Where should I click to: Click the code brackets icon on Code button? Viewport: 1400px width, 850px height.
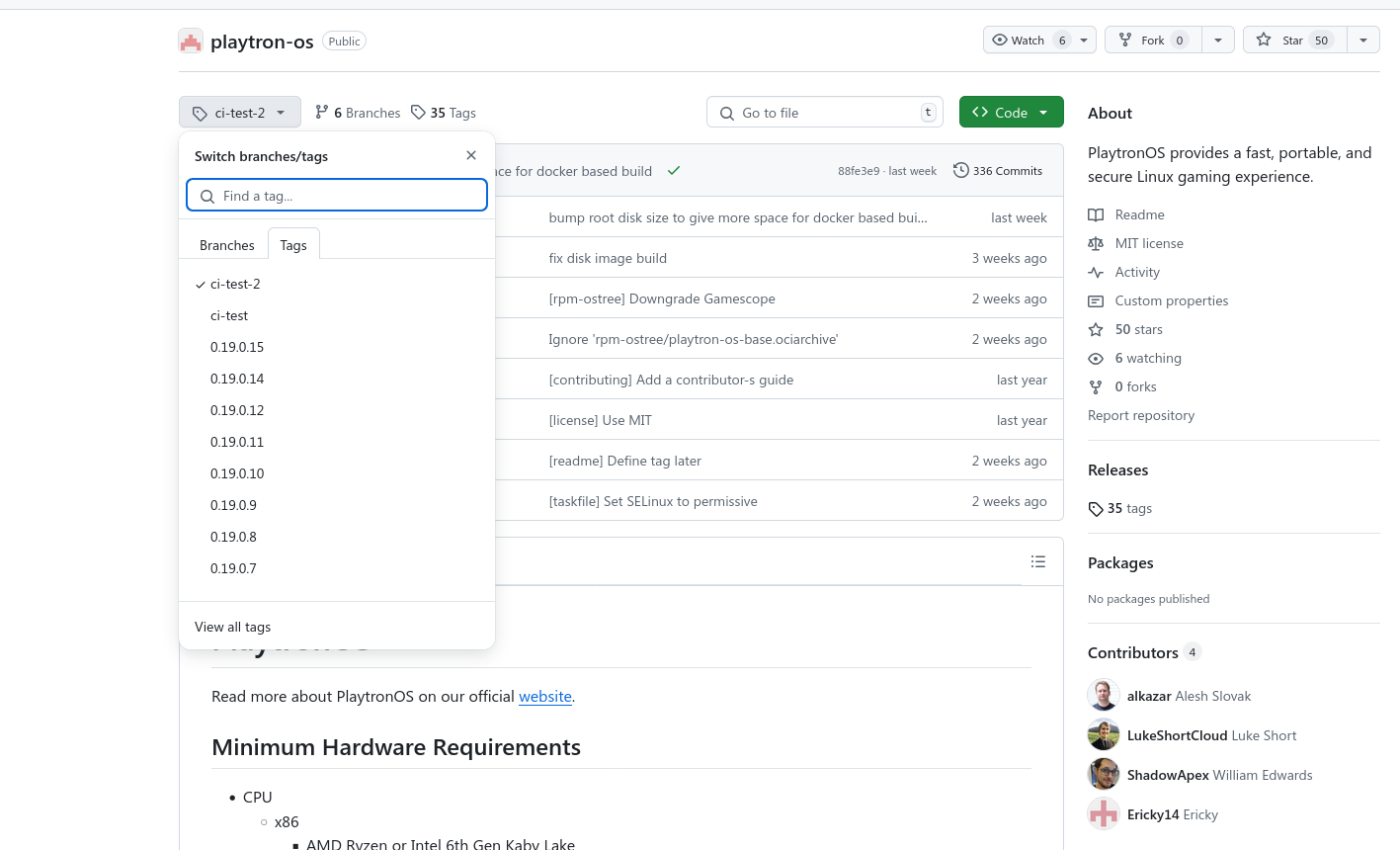pos(980,112)
